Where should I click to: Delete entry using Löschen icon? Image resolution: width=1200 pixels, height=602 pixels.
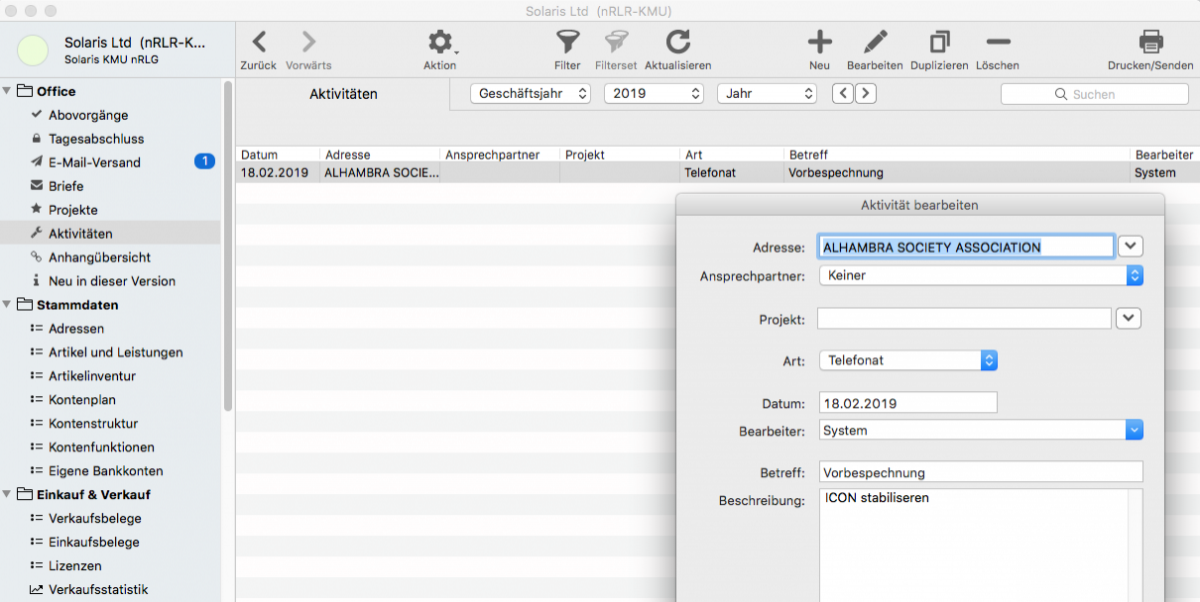click(x=997, y=43)
